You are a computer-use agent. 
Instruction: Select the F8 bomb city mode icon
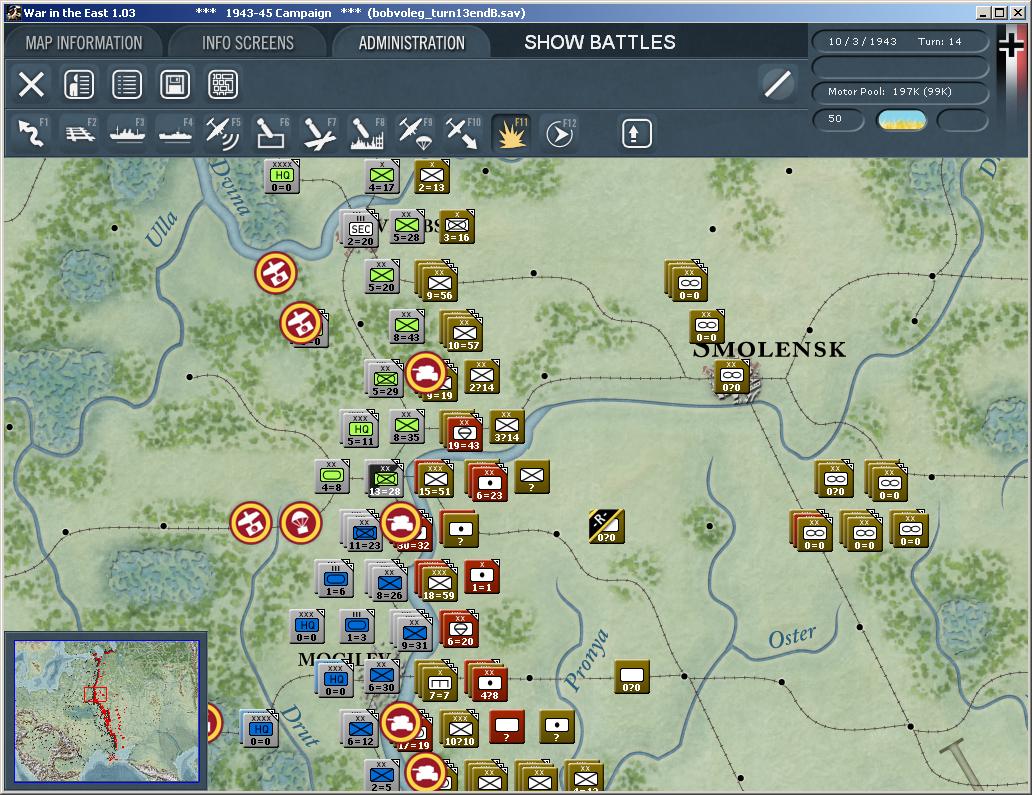367,132
